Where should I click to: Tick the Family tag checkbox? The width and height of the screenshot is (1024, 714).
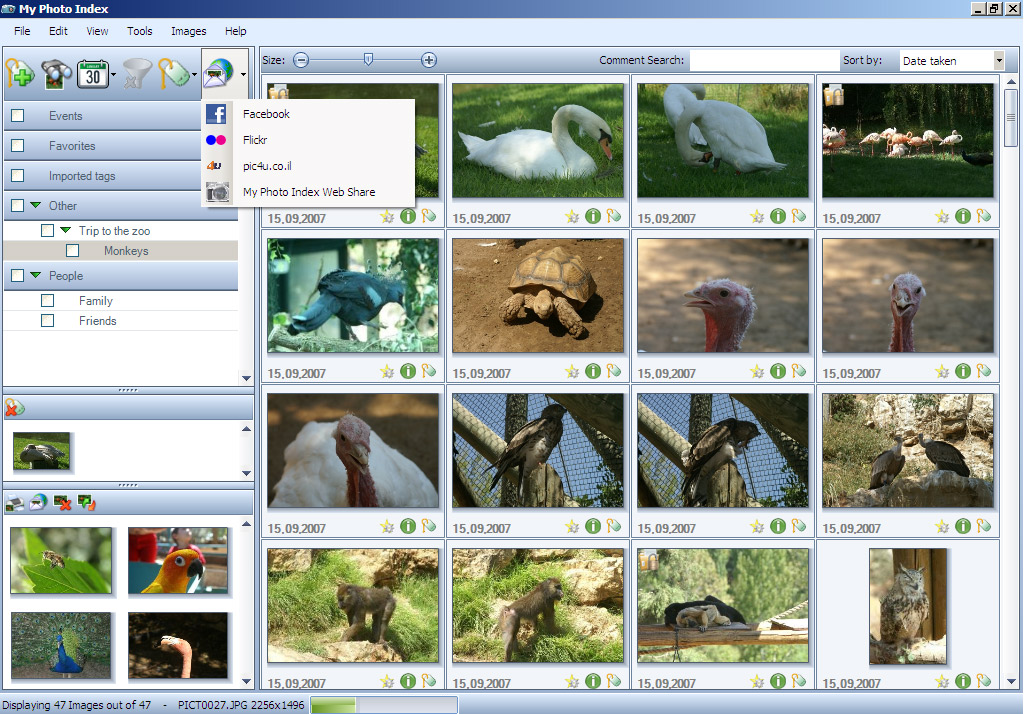tap(48, 300)
